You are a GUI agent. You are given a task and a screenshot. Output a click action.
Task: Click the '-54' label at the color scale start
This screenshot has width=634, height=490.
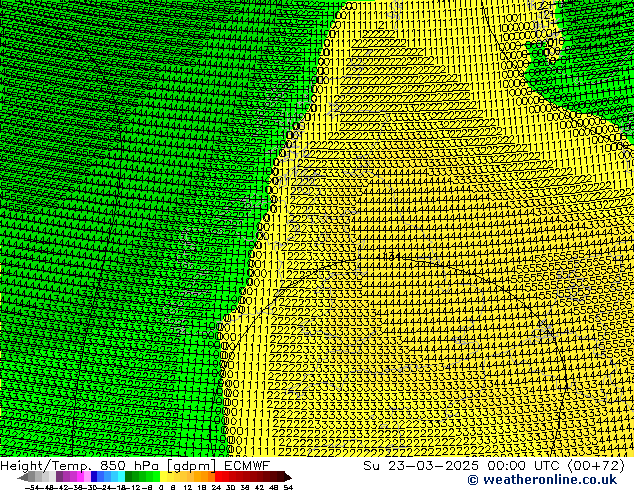[32, 487]
